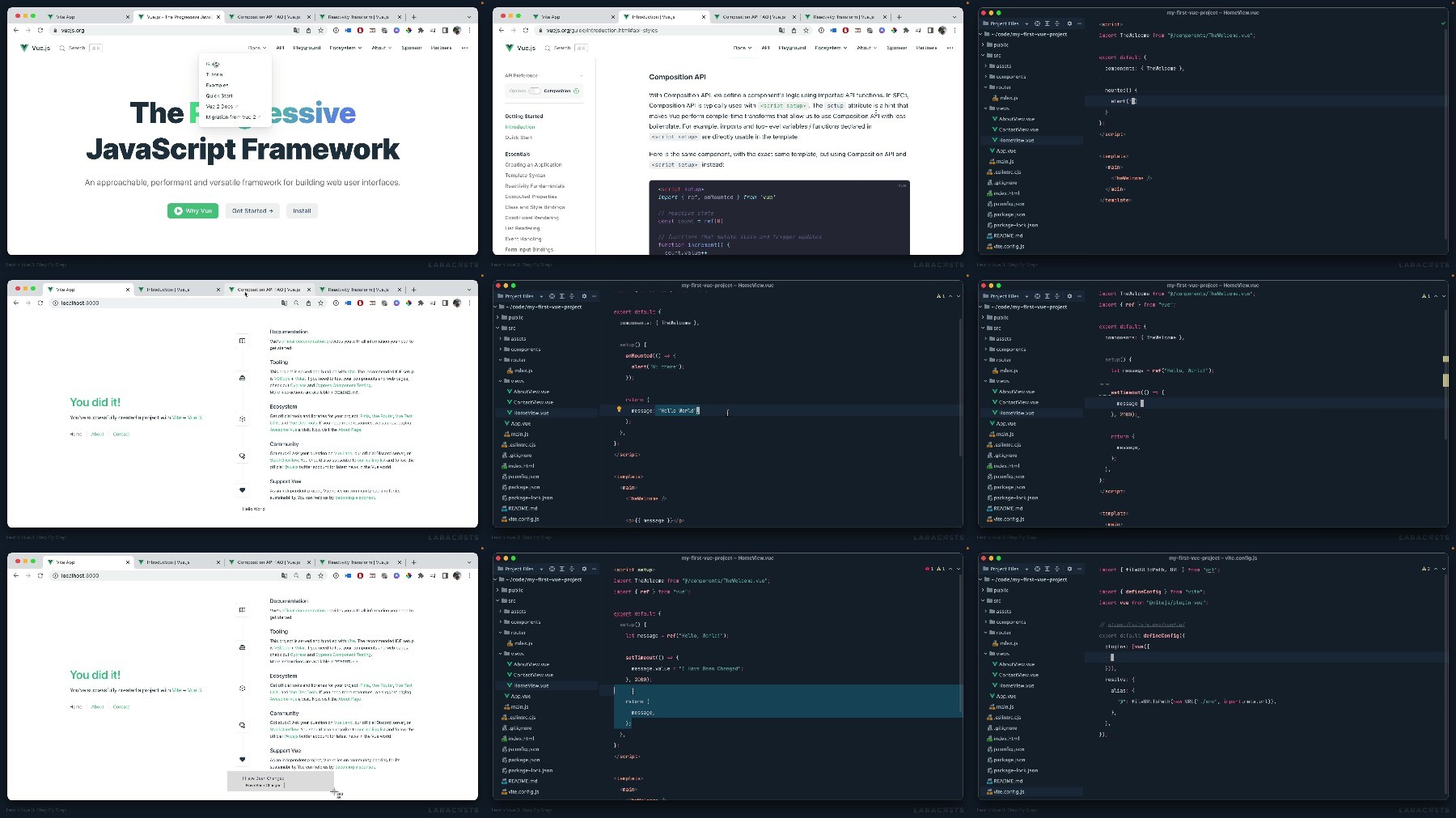Click Documentation icon on Hello World localhost page
Image resolution: width=1456 pixels, height=818 pixels.
242,341
